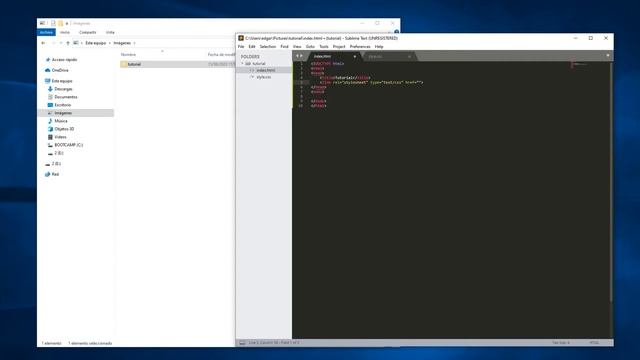Click the DOCTYPE html line in editor
The image size is (640, 360).
point(327,64)
